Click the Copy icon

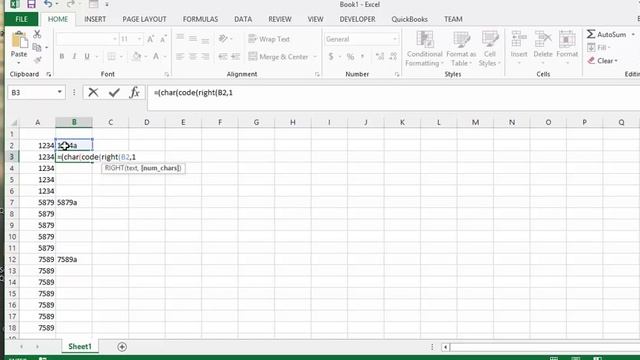click(37, 47)
